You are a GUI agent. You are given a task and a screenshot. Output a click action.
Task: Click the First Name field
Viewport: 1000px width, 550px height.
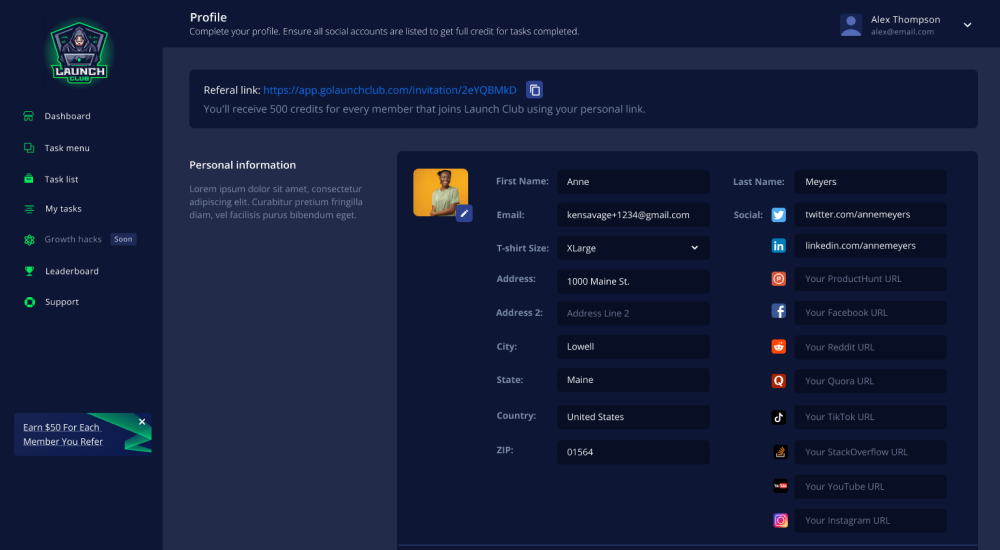pos(633,182)
